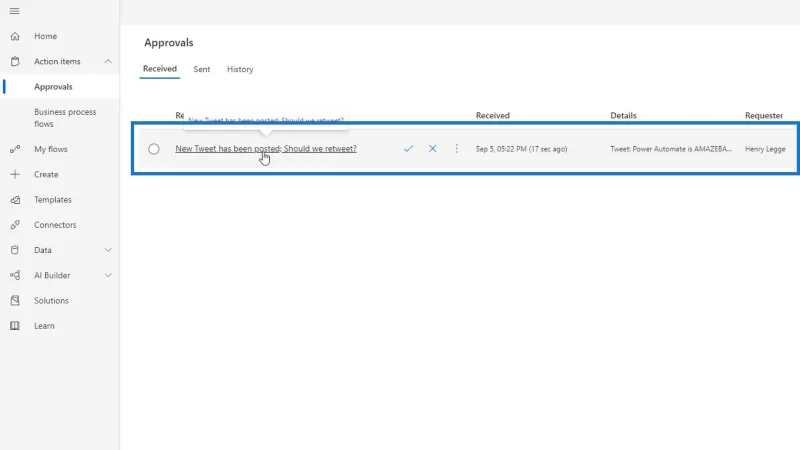Click the Details column header
Image resolution: width=800 pixels, height=450 pixels.
(x=623, y=115)
